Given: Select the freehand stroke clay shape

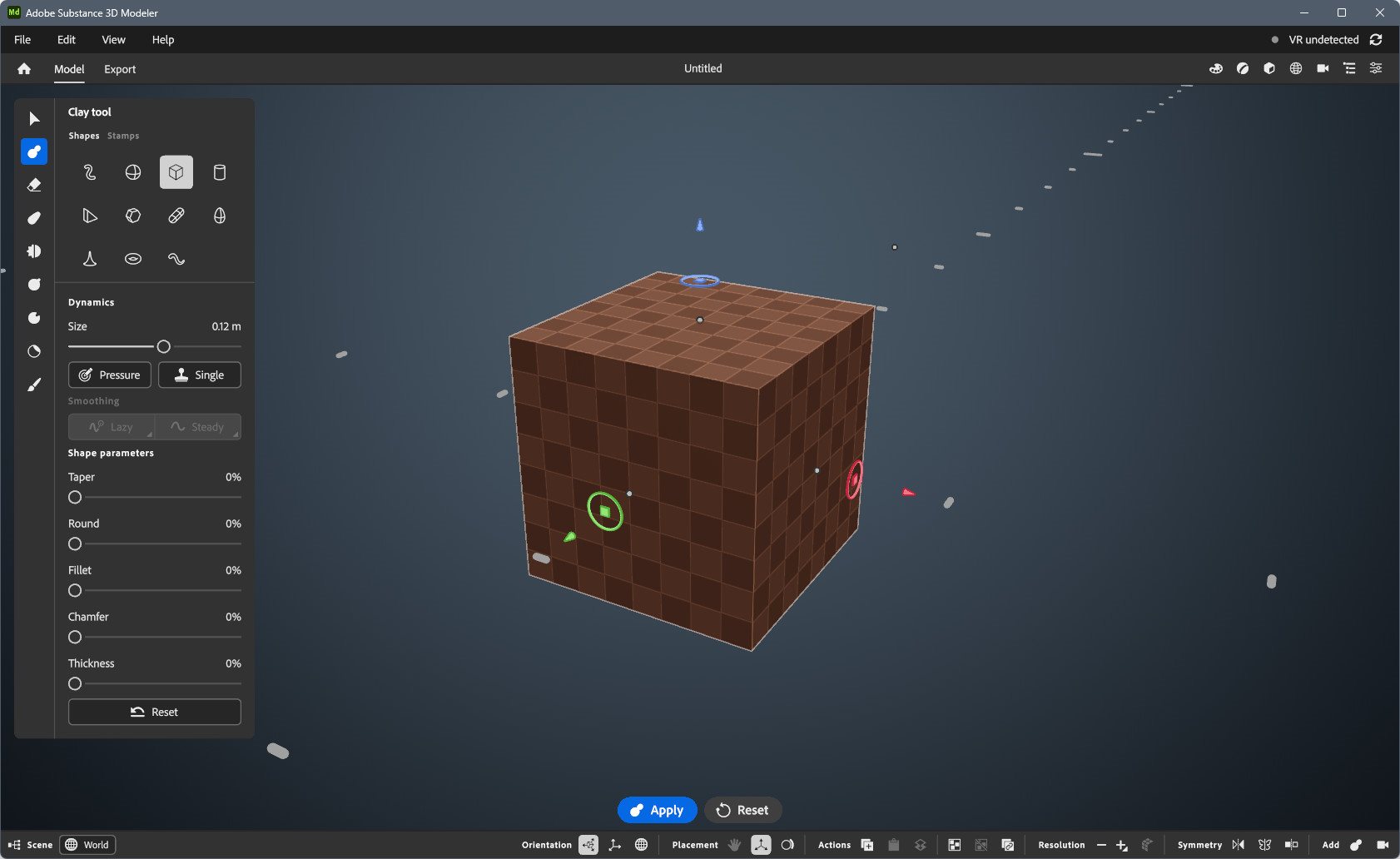Looking at the screenshot, I should tap(90, 172).
